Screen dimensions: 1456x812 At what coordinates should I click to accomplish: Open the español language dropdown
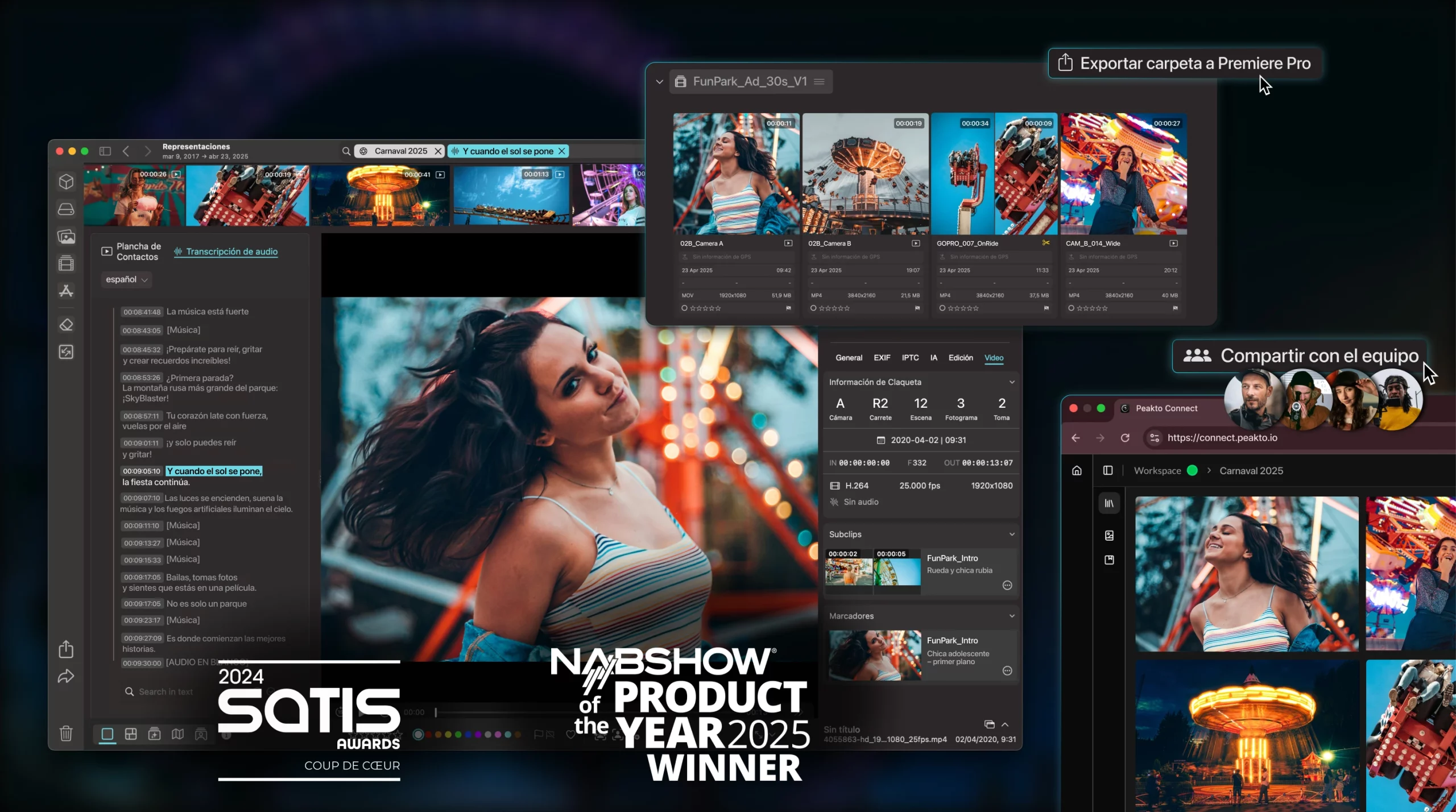126,279
